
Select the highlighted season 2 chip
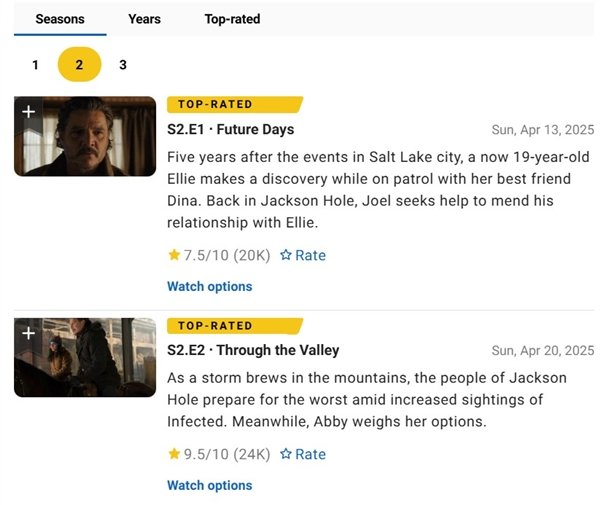coord(79,65)
